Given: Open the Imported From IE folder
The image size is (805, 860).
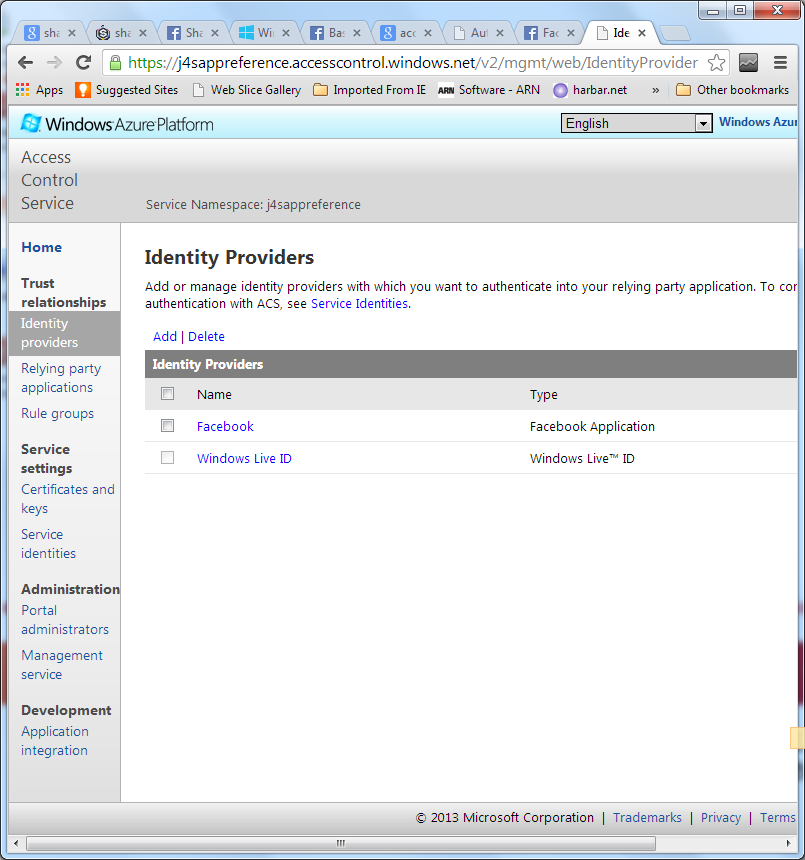Looking at the screenshot, I should [369, 90].
